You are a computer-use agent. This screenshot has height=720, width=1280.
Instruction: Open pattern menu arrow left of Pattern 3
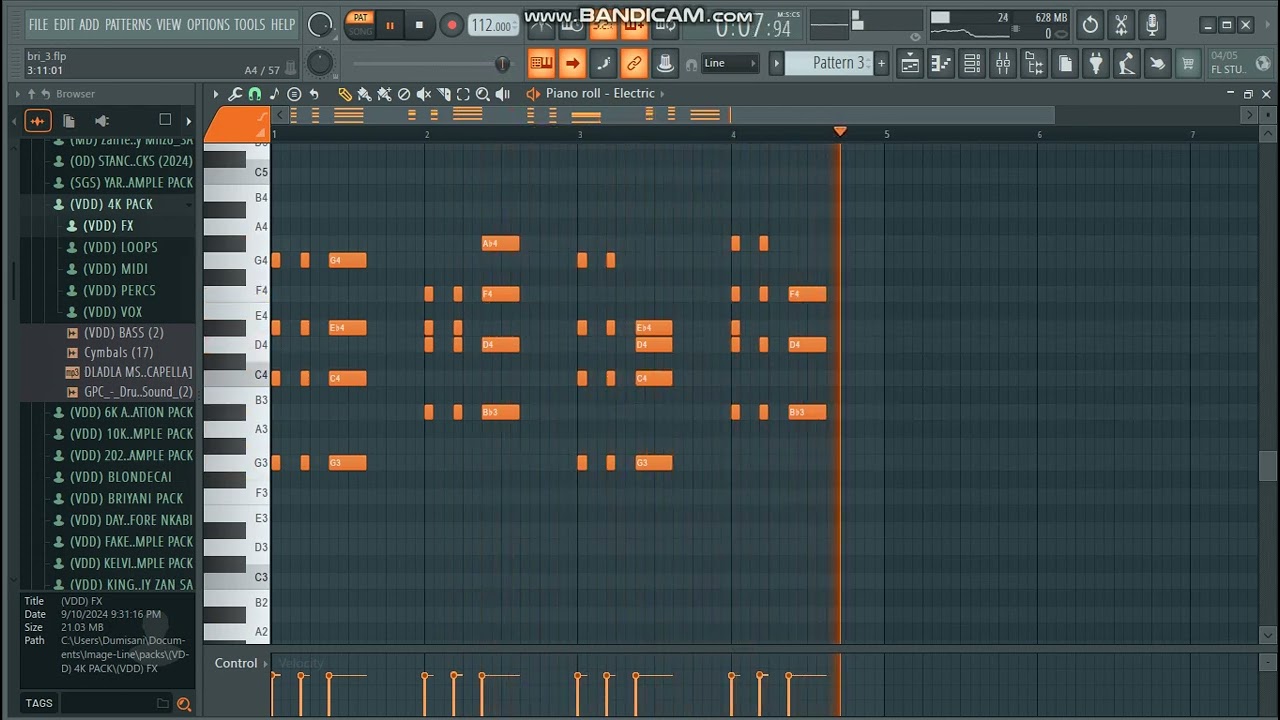pos(776,63)
